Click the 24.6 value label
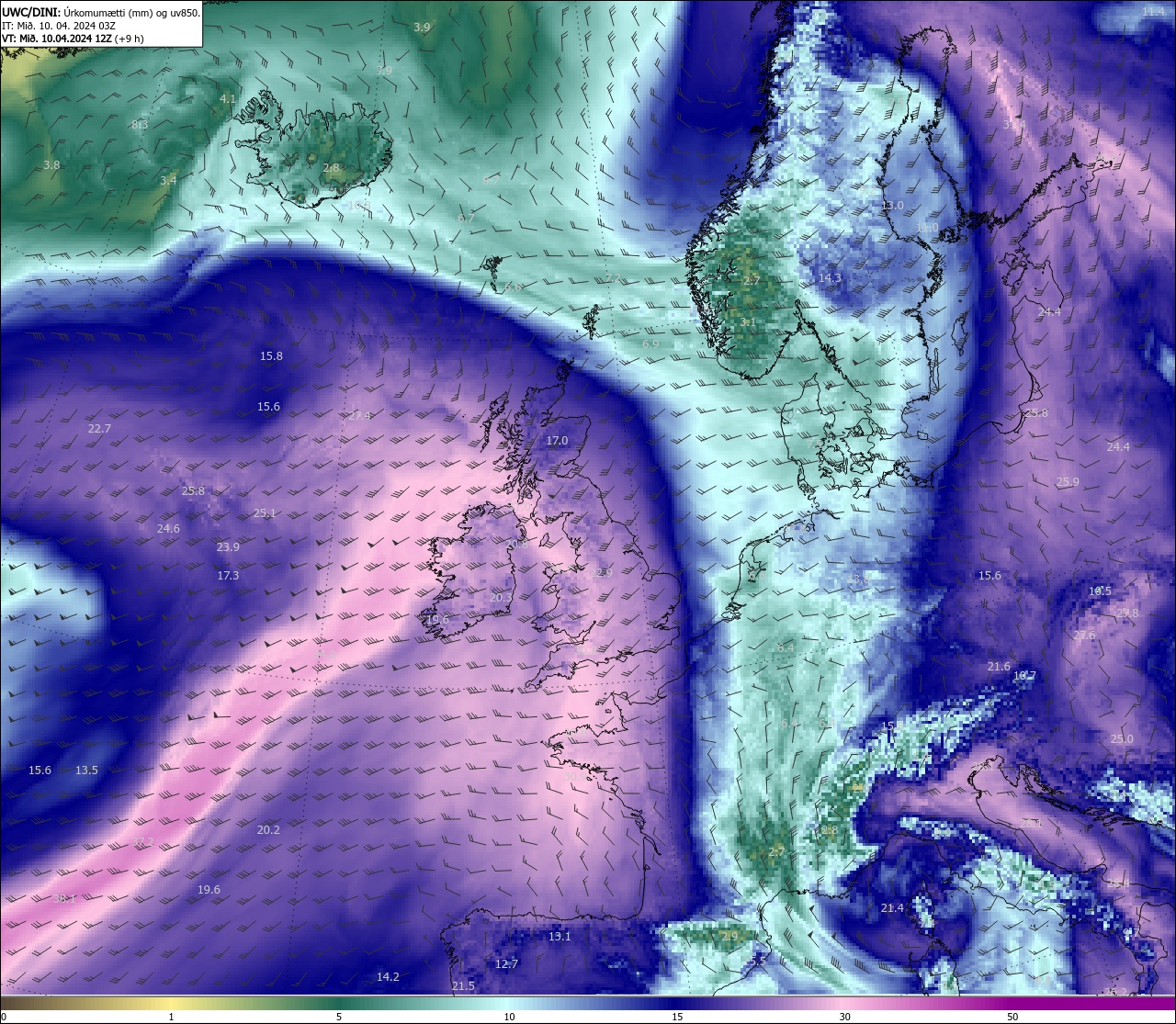This screenshot has width=1176, height=1024. click(x=168, y=529)
